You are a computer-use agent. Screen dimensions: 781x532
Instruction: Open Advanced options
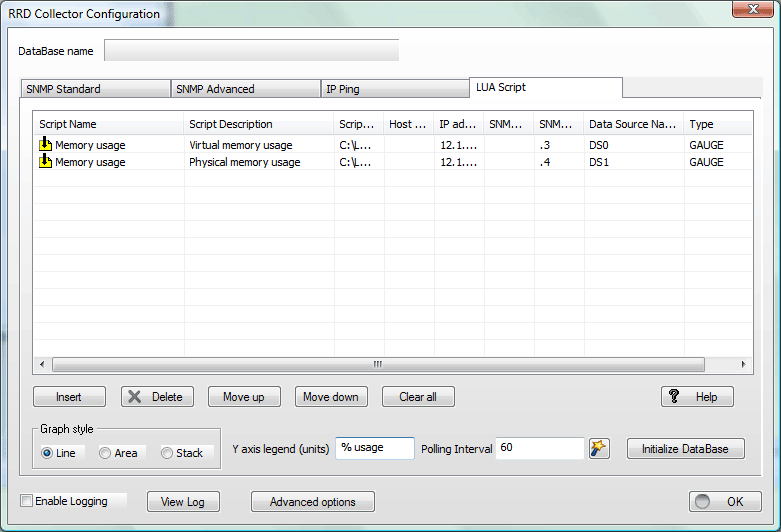pyautogui.click(x=313, y=502)
